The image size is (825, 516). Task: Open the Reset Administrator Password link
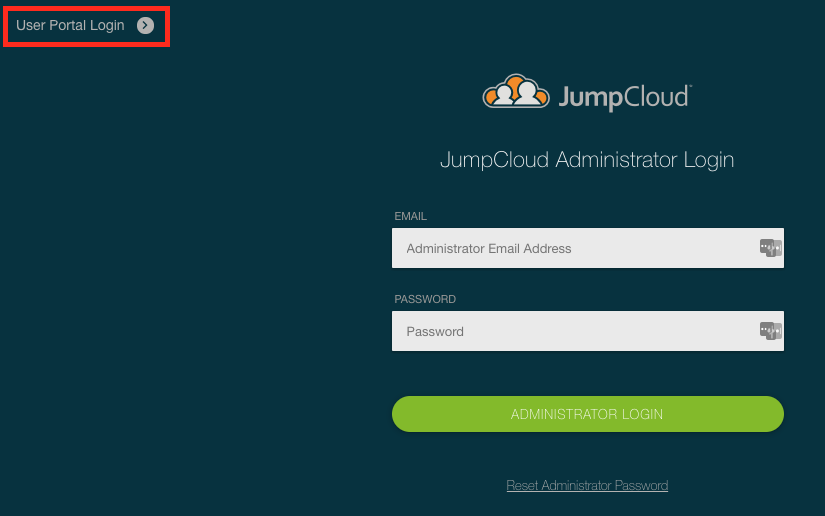coord(587,485)
